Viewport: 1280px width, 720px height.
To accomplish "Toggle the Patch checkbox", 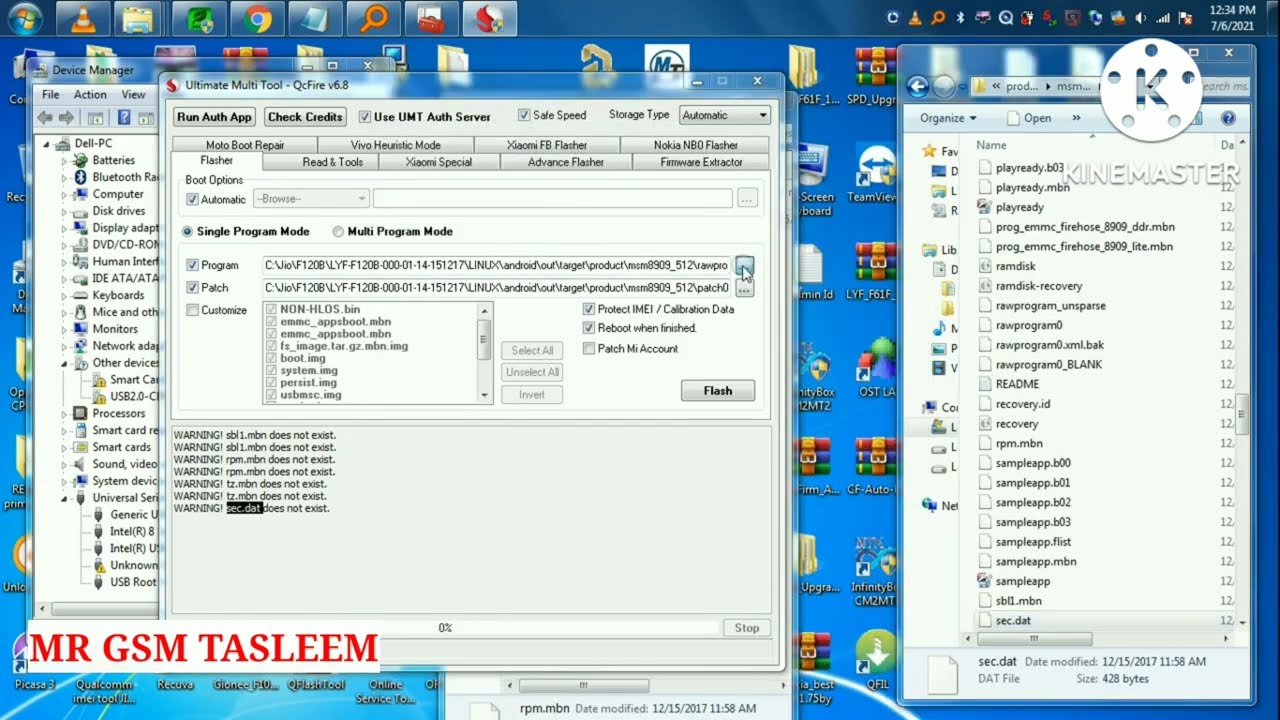I will point(193,288).
